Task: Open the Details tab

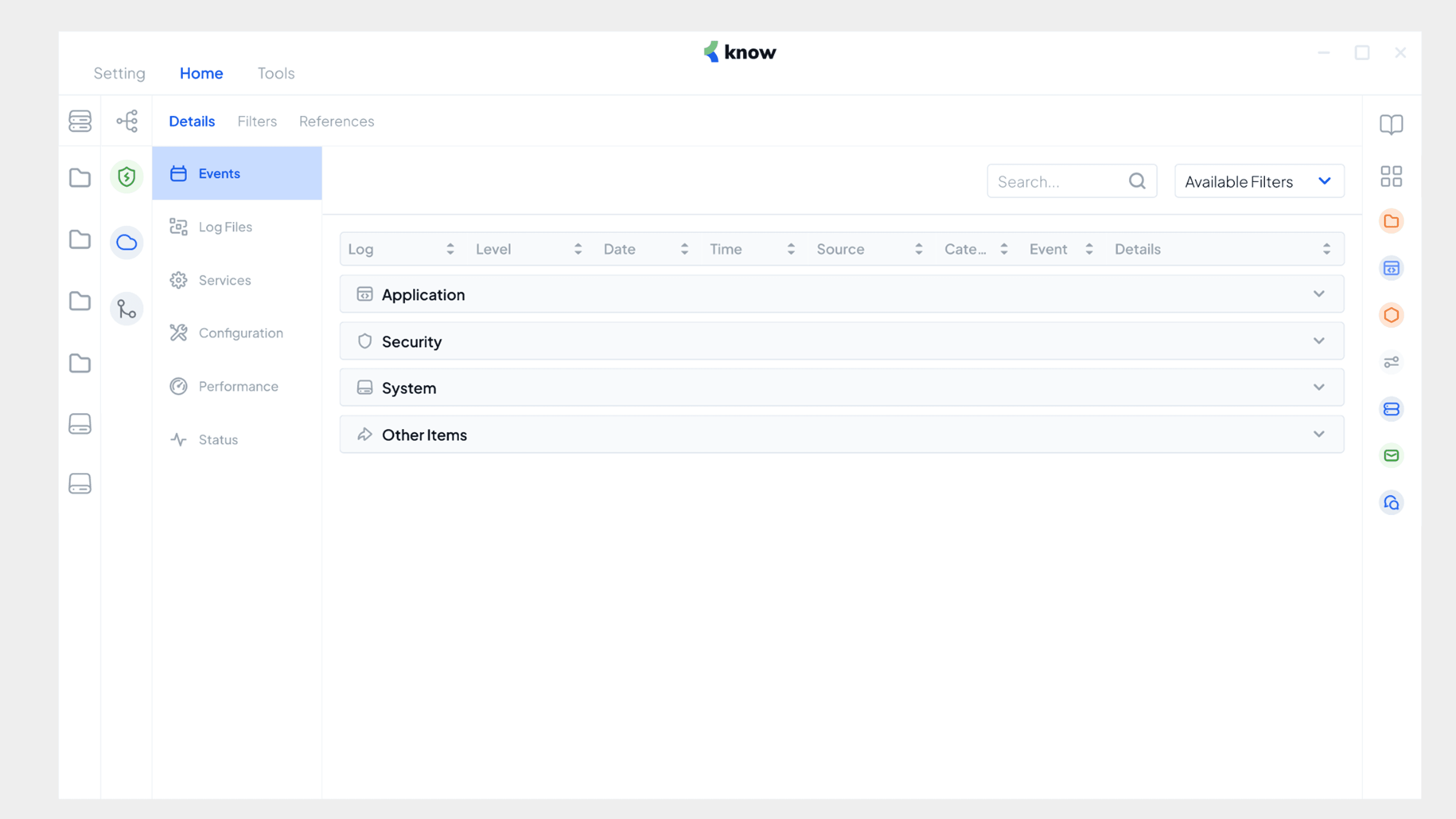Action: click(191, 121)
